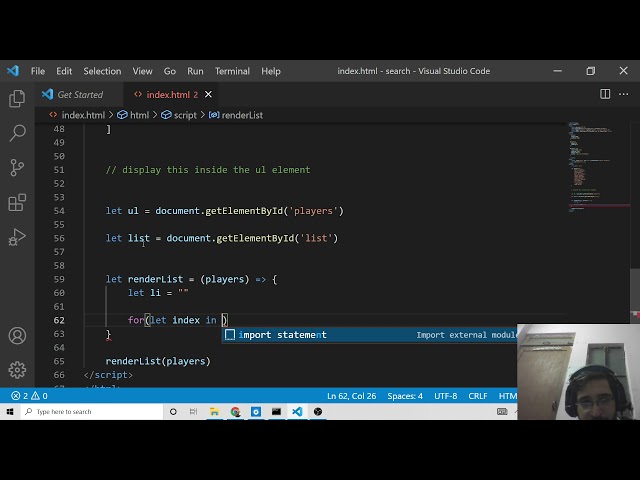This screenshot has width=640, height=480.
Task: Change line endings via CRLF status item
Action: 478,396
